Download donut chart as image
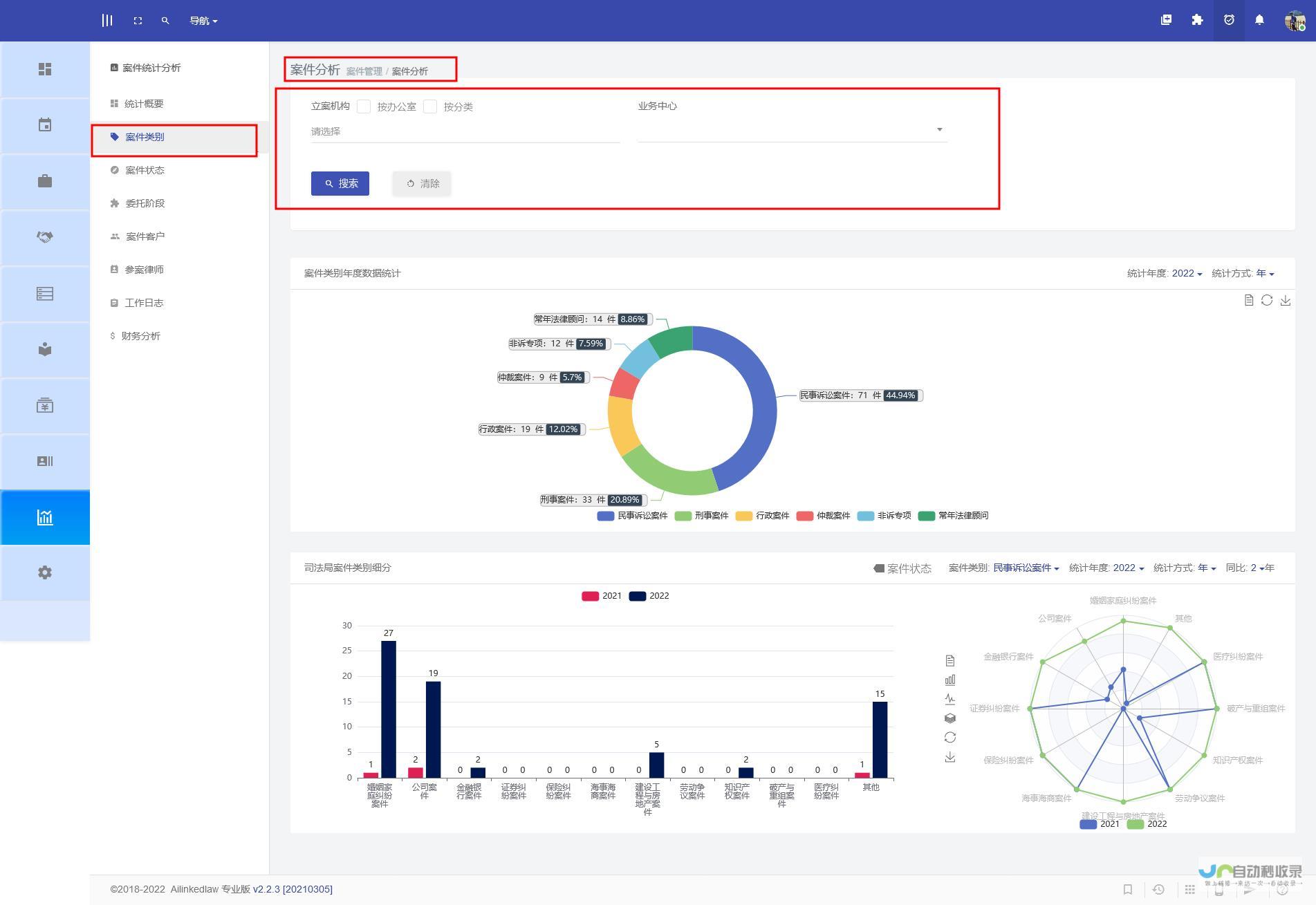 coord(1285,300)
